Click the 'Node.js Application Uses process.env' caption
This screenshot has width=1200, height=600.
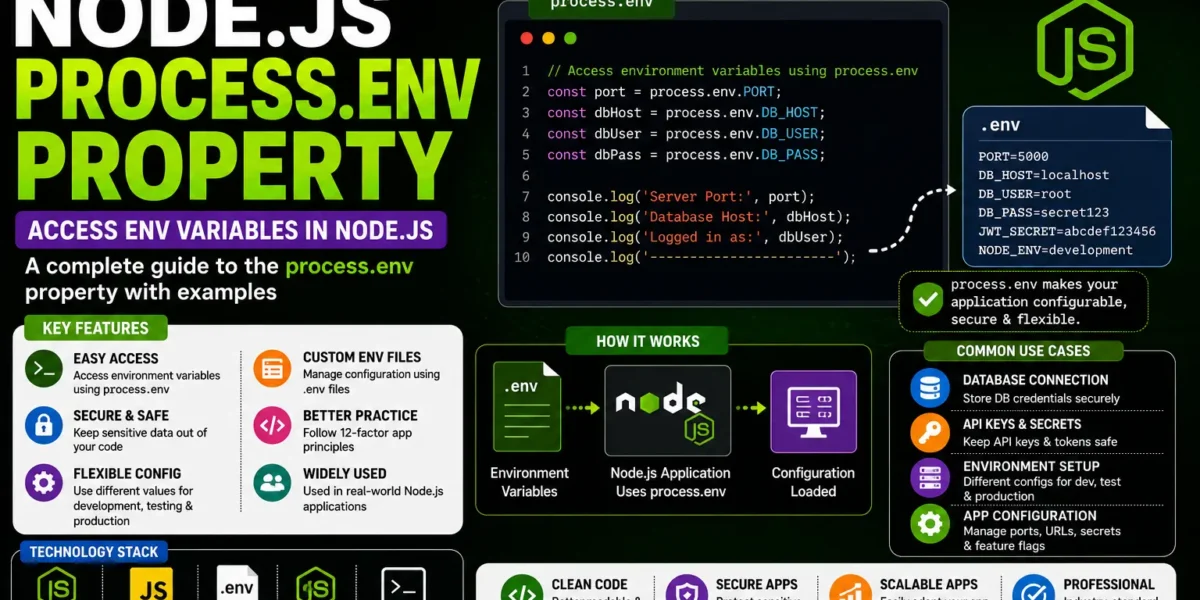coord(670,482)
